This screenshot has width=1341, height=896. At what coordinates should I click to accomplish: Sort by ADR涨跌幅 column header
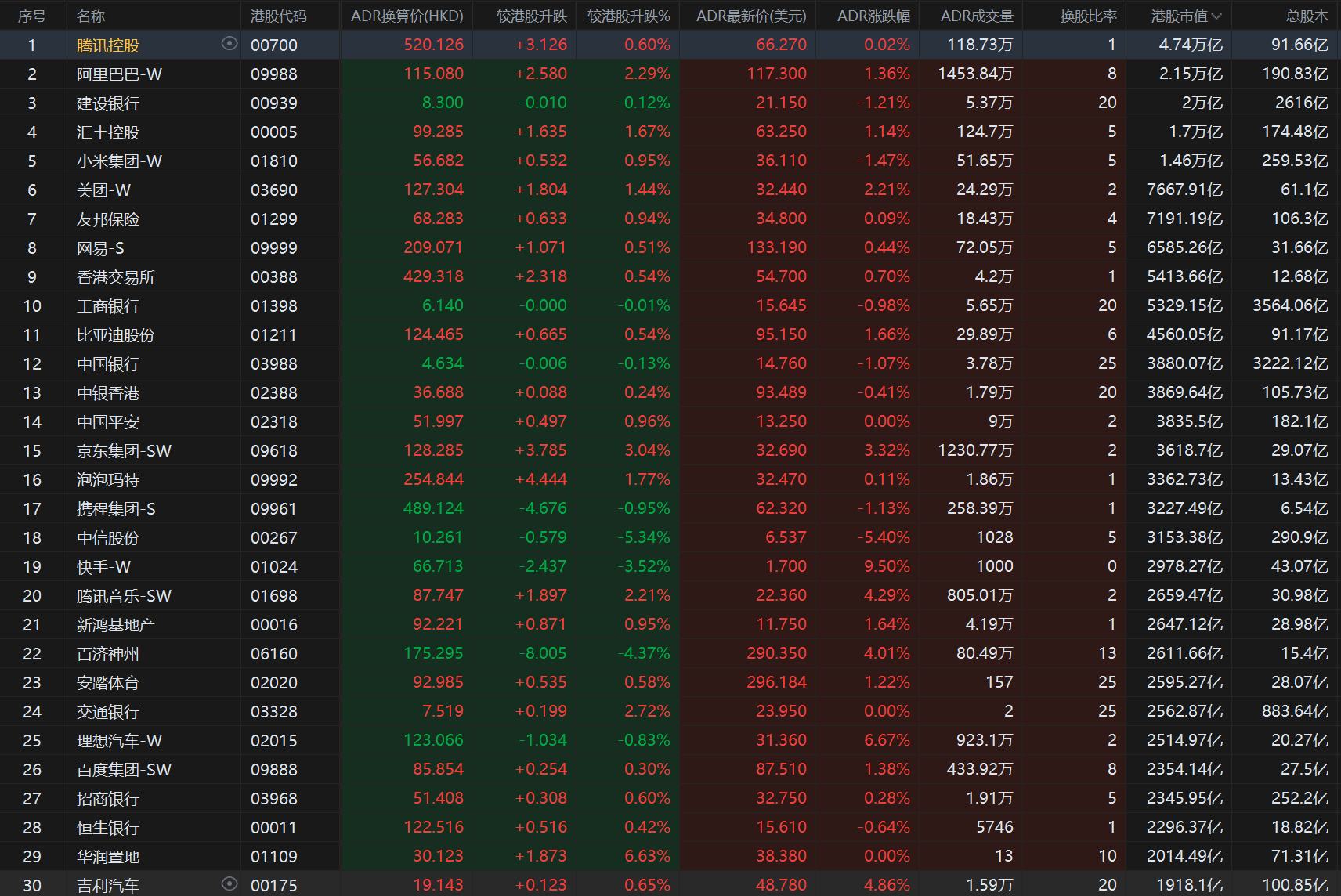[x=873, y=16]
